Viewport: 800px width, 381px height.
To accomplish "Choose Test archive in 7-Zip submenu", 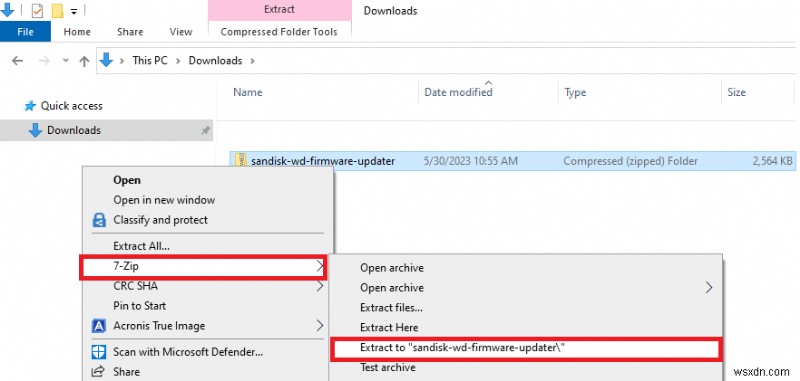I will coord(388,367).
